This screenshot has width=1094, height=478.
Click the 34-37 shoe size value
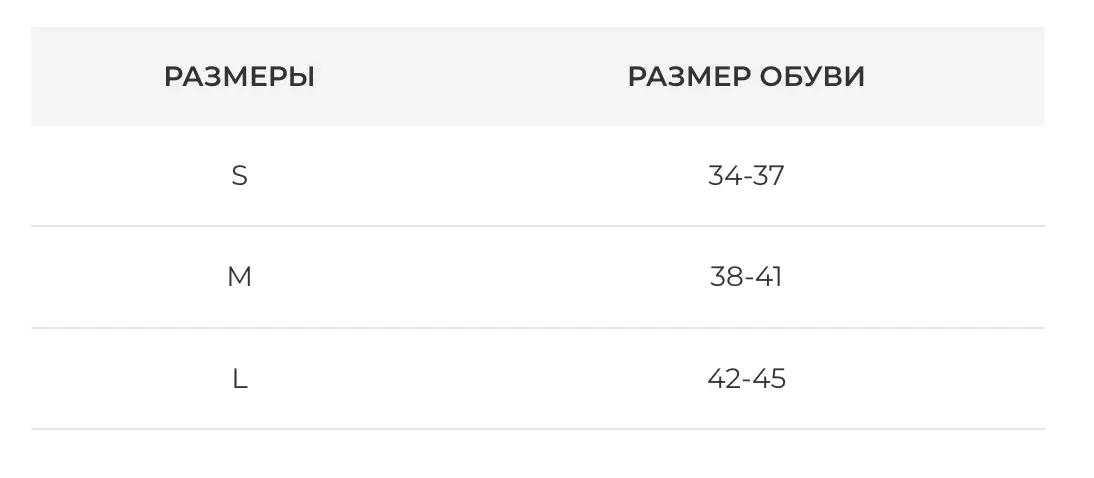pyautogui.click(x=746, y=176)
